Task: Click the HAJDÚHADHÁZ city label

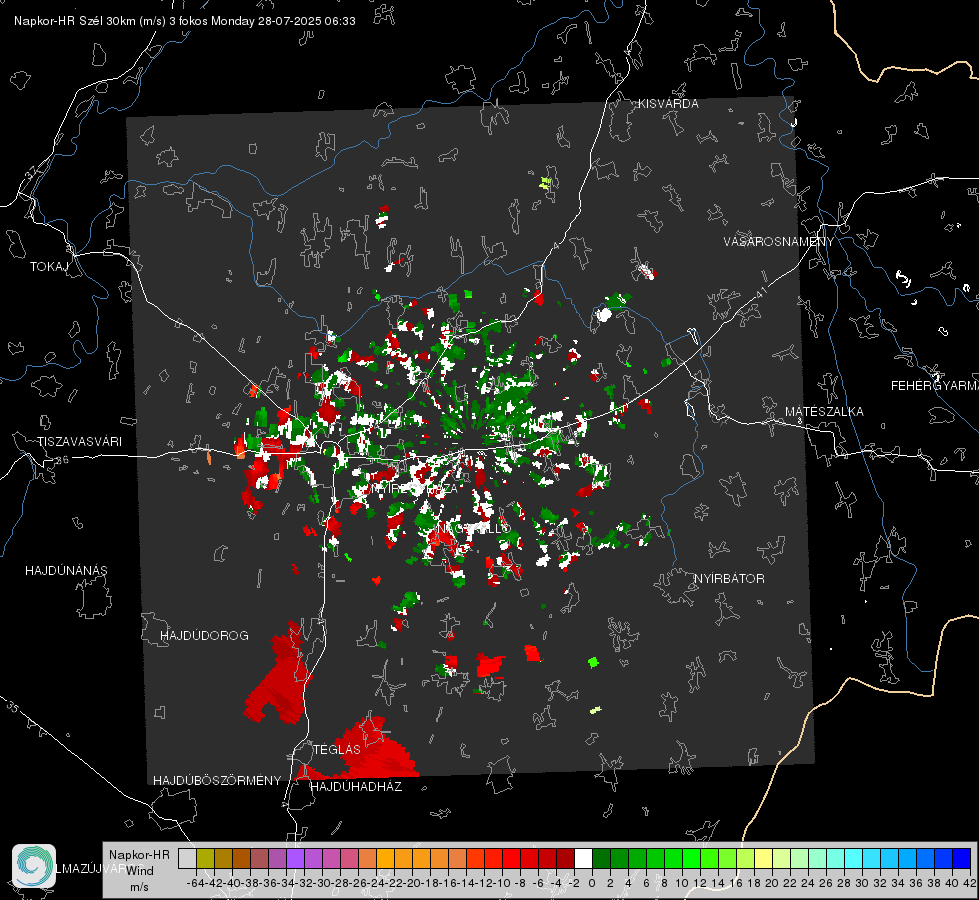Action: [356, 786]
